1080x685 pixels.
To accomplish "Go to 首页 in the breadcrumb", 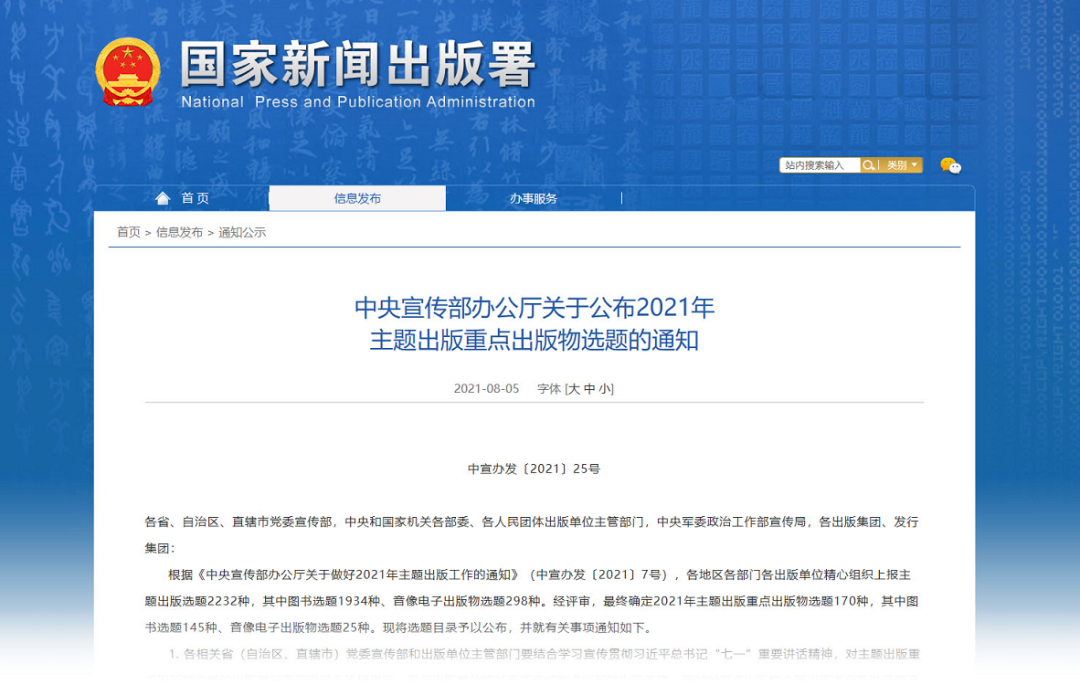I will [x=128, y=232].
